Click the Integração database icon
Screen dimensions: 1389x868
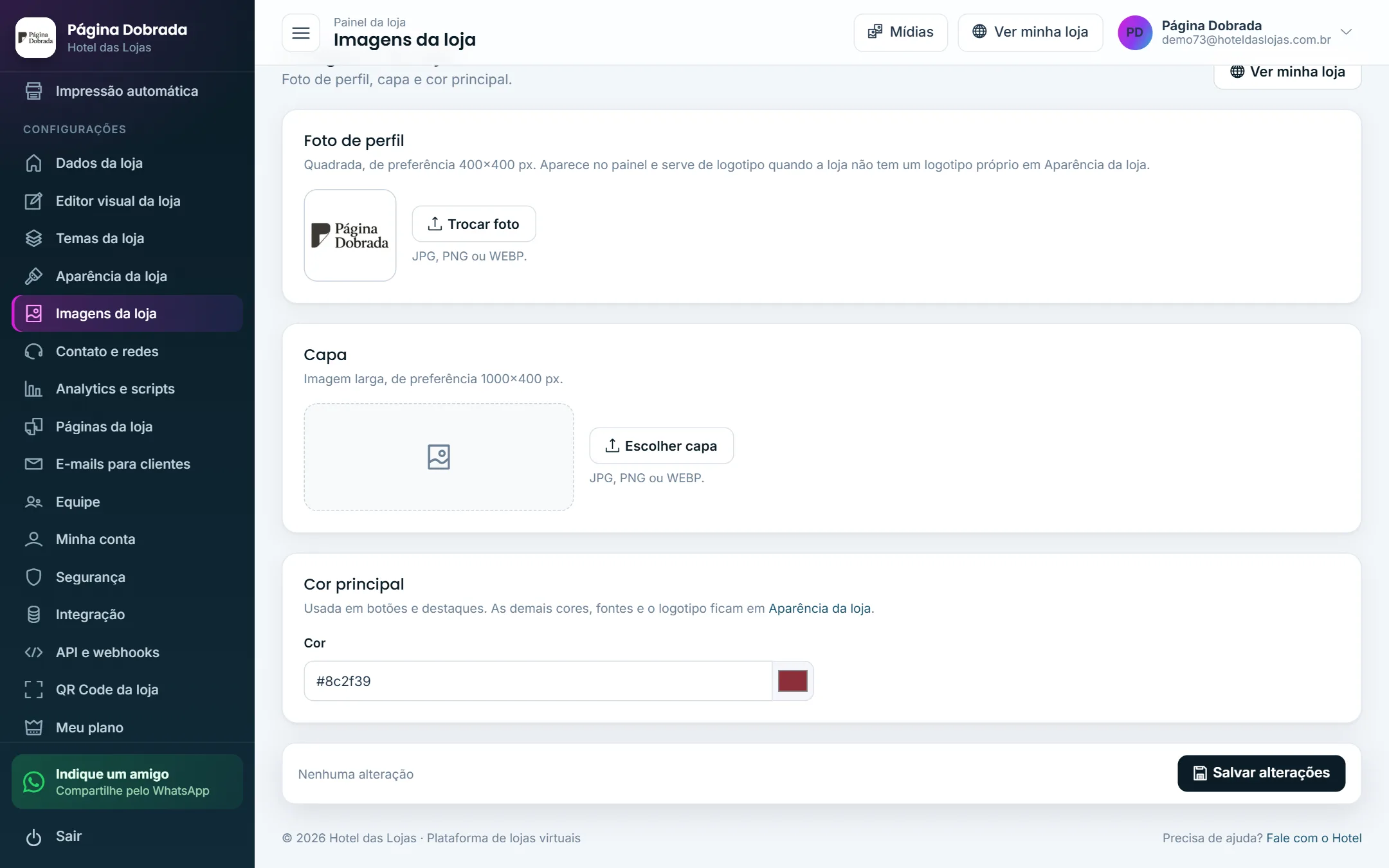tap(33, 615)
